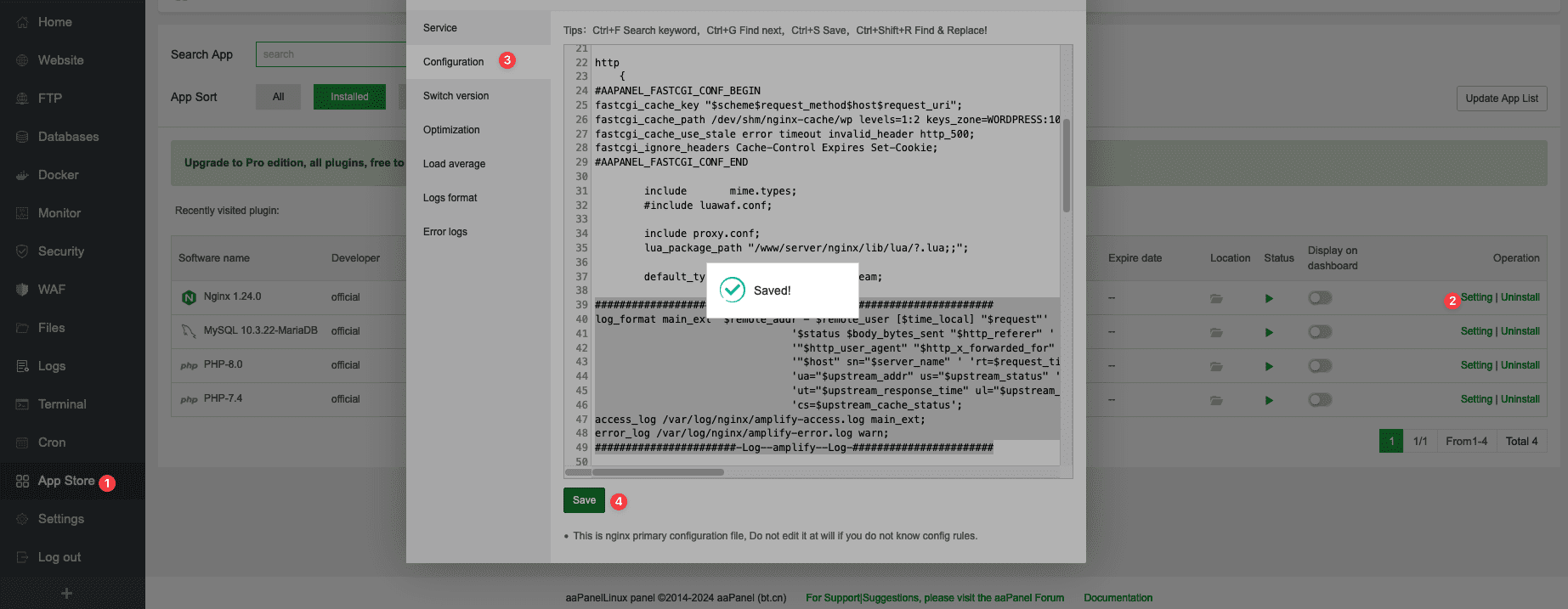The width and height of the screenshot is (1568, 609).
Task: Open the Terminal sidebar icon
Action: point(23,404)
